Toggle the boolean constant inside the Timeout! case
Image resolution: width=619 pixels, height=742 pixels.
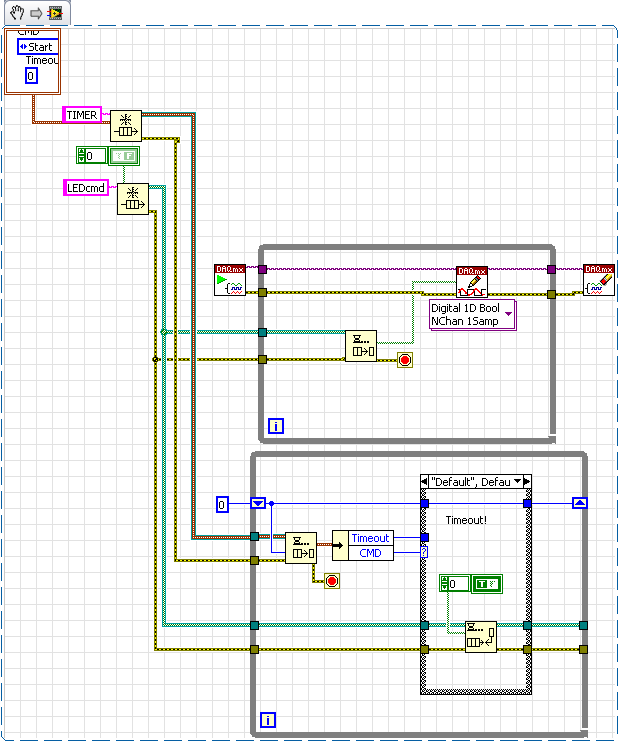tap(487, 584)
